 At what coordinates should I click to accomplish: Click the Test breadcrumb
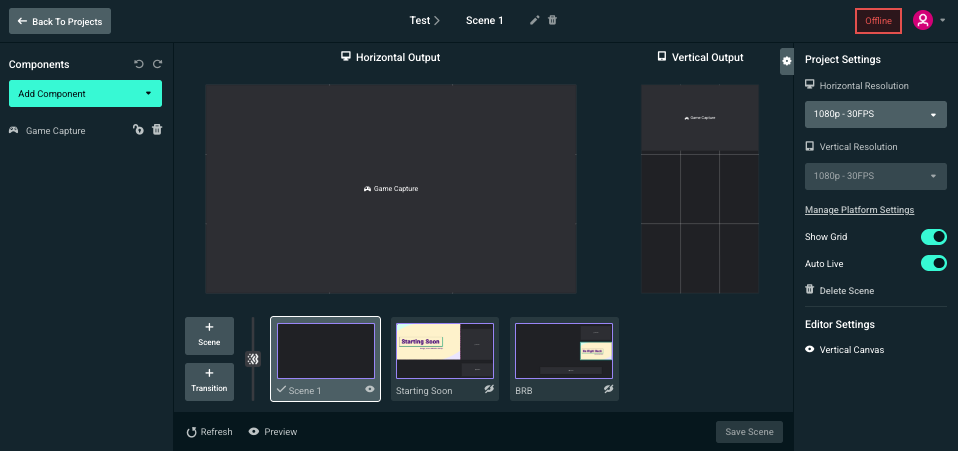419,20
